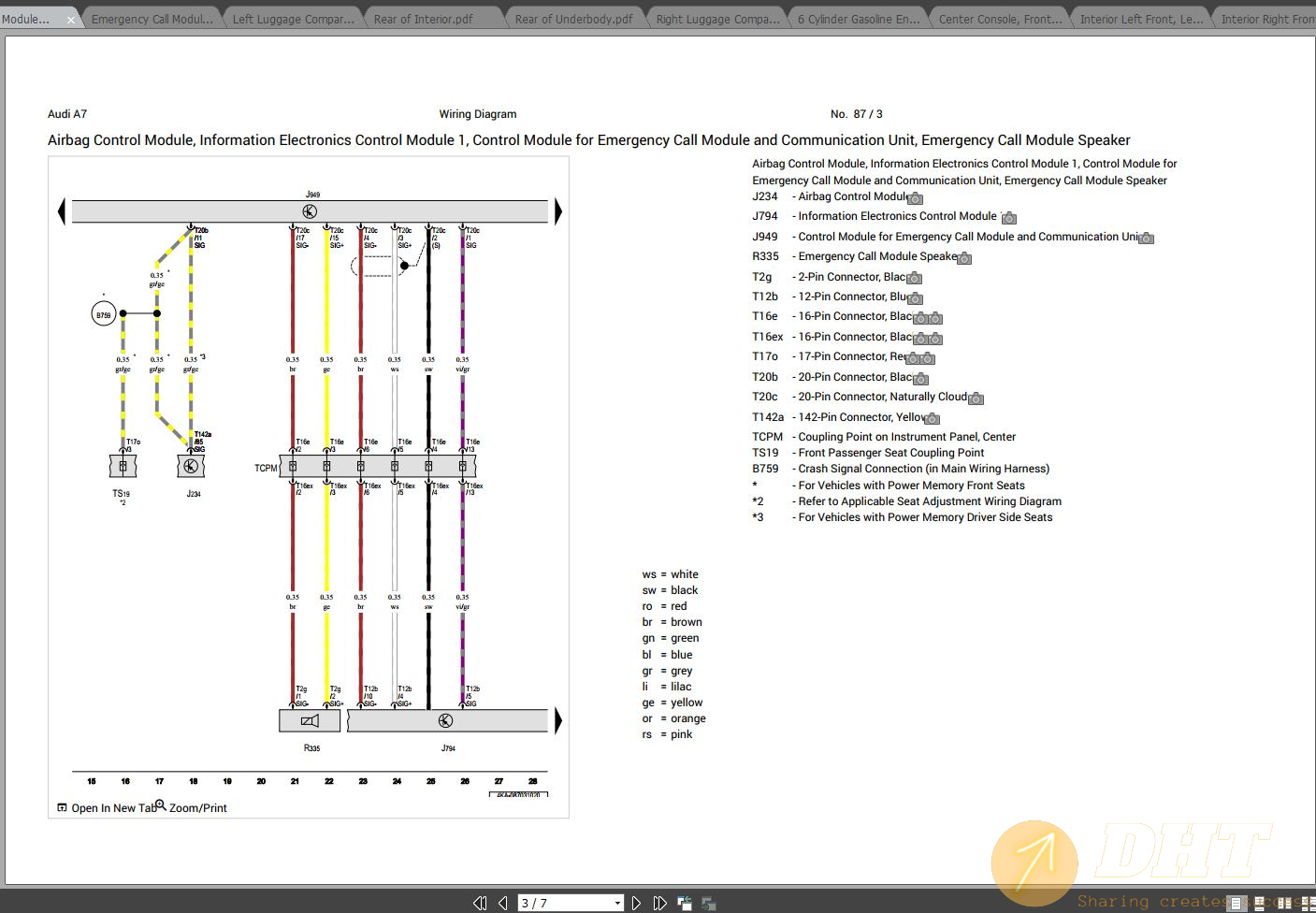Select 'ge = yellow' color code entry

point(672,703)
